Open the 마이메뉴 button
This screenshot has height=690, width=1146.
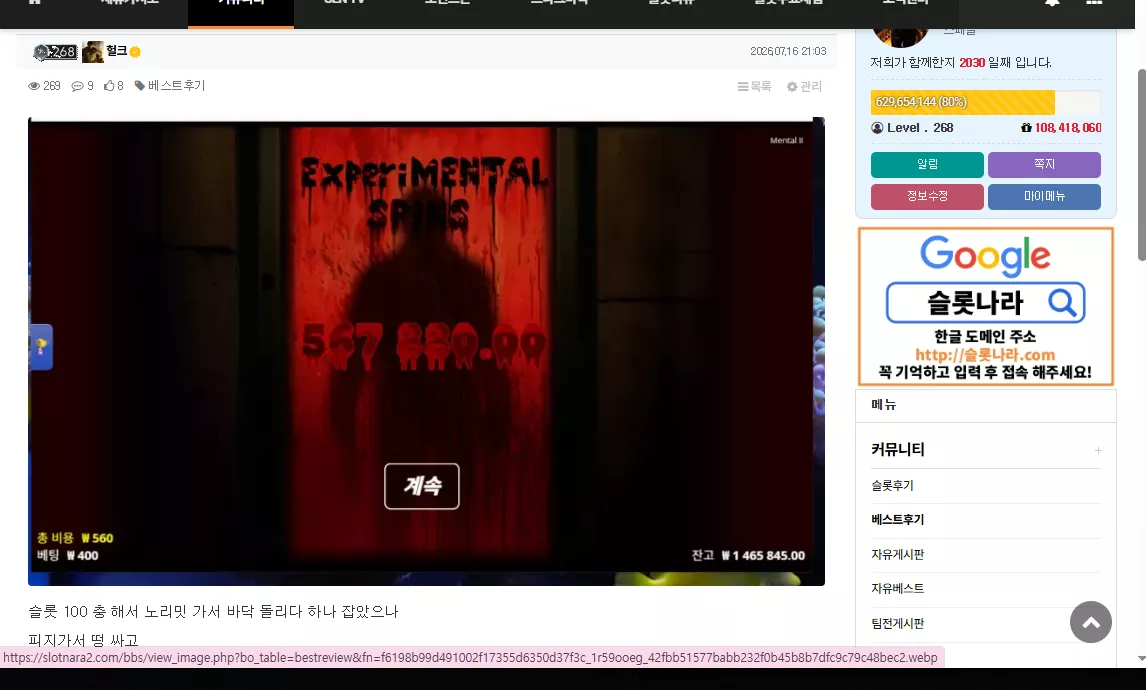tap(1044, 197)
